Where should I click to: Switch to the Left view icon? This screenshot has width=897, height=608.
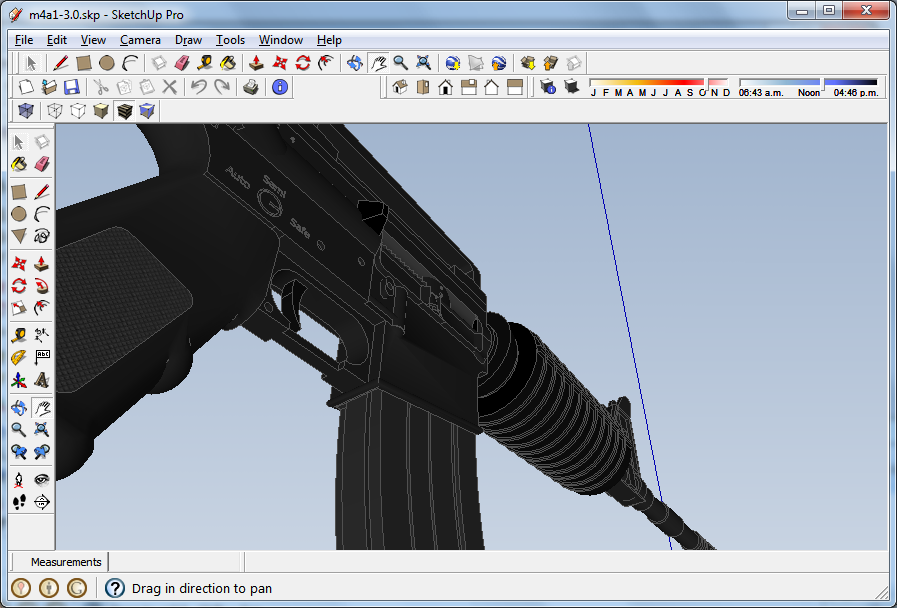pyautogui.click(x=514, y=87)
